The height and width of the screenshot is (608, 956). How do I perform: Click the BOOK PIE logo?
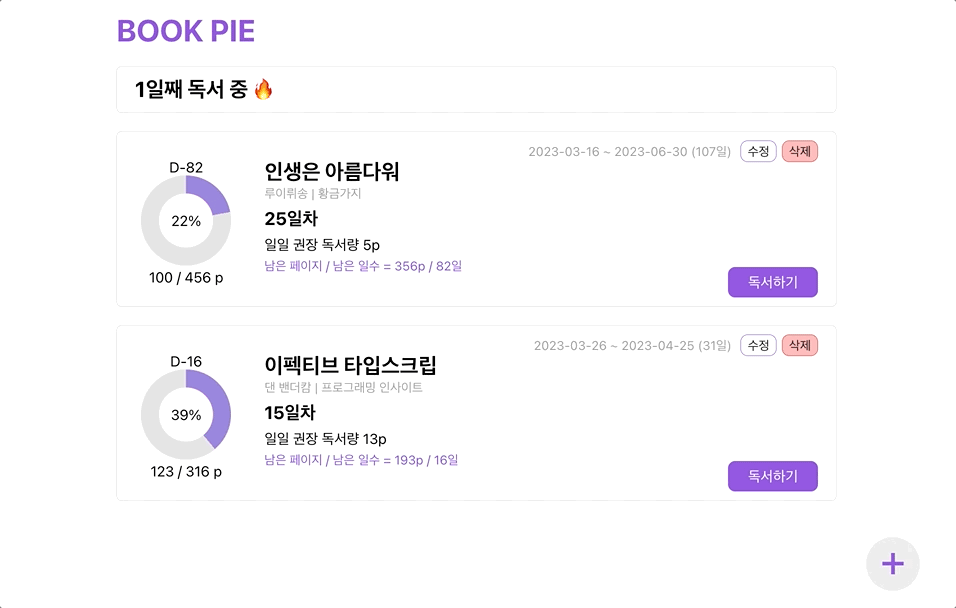(186, 31)
